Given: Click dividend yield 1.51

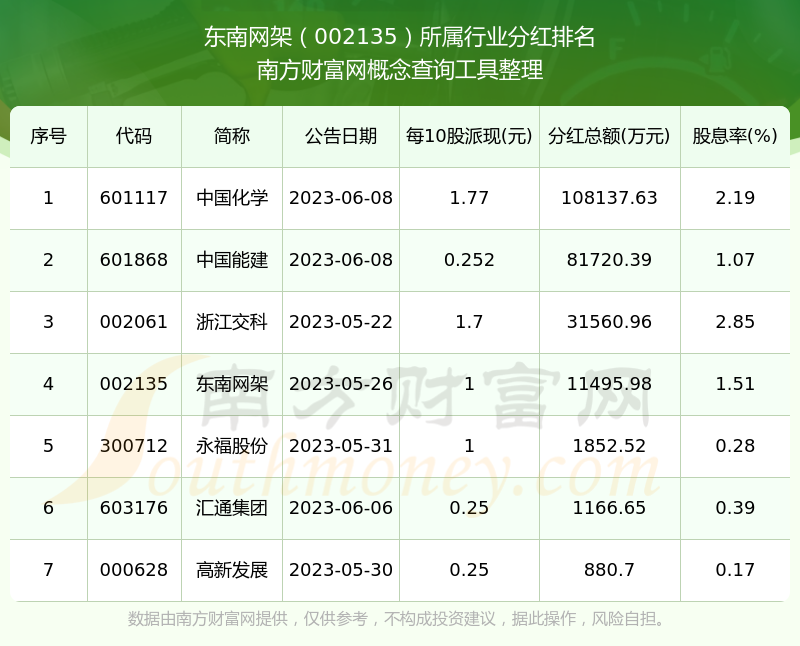Looking at the screenshot, I should click(735, 384).
